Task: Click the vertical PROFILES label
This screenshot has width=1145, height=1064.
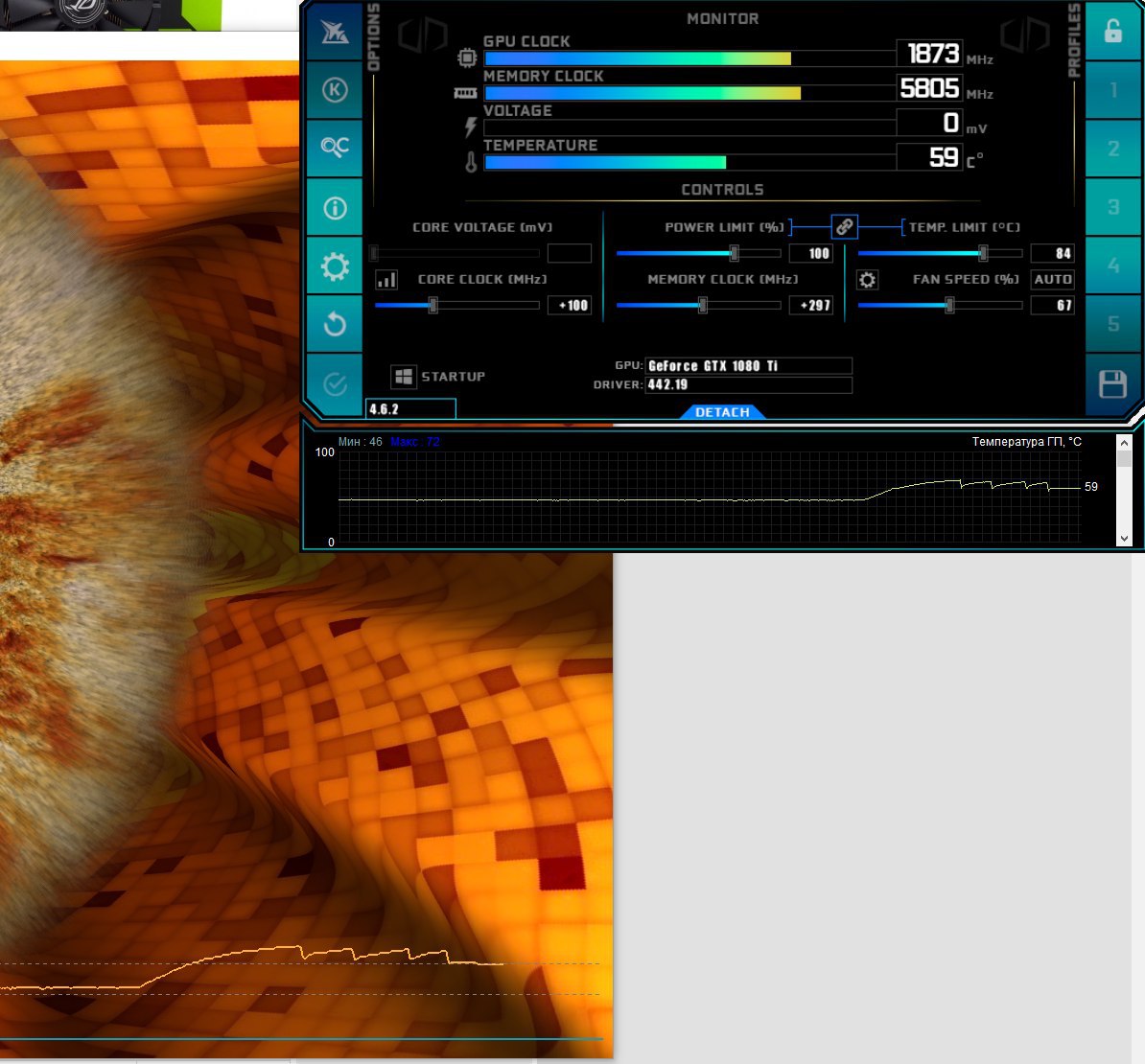Action: [x=1074, y=40]
